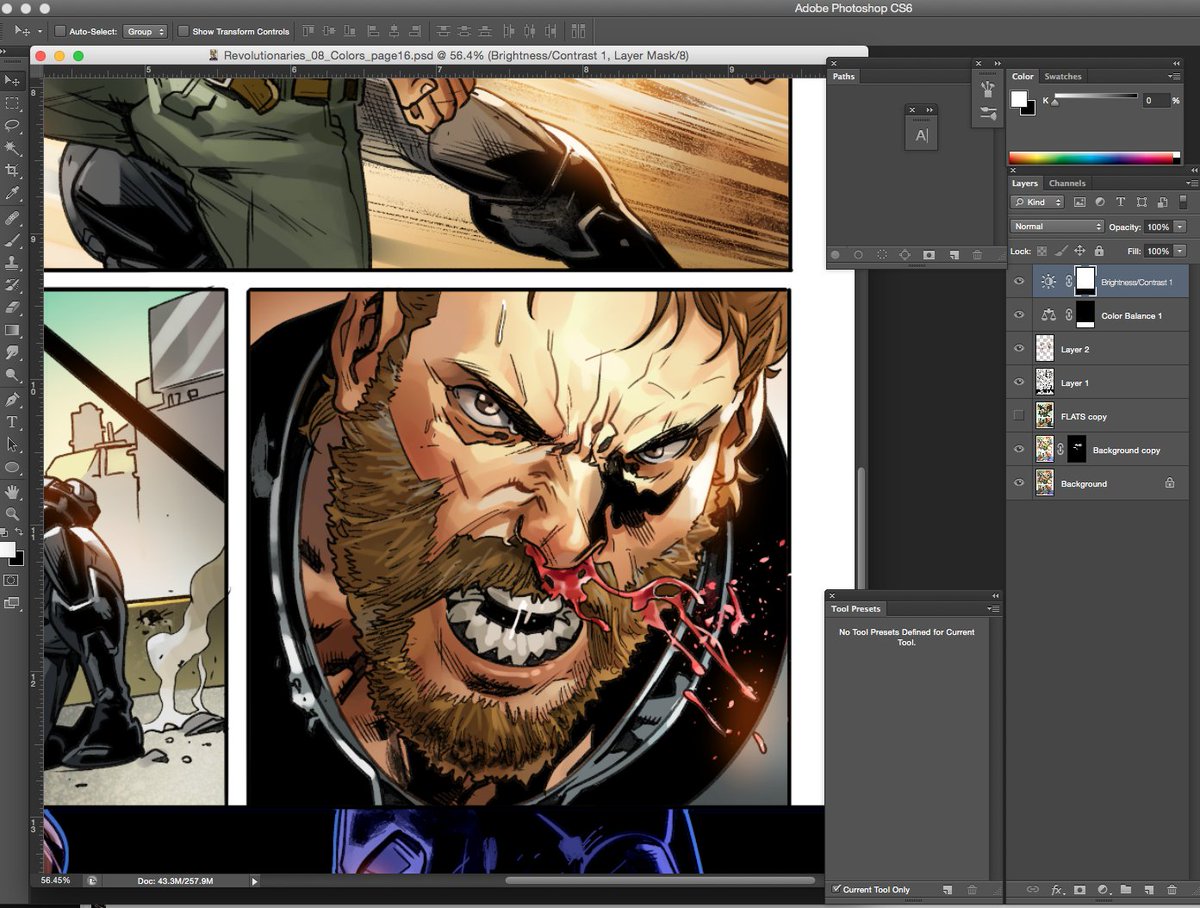Screen dimensions: 1200x908
Task: Open the status bar info arrow
Action: (x=254, y=881)
